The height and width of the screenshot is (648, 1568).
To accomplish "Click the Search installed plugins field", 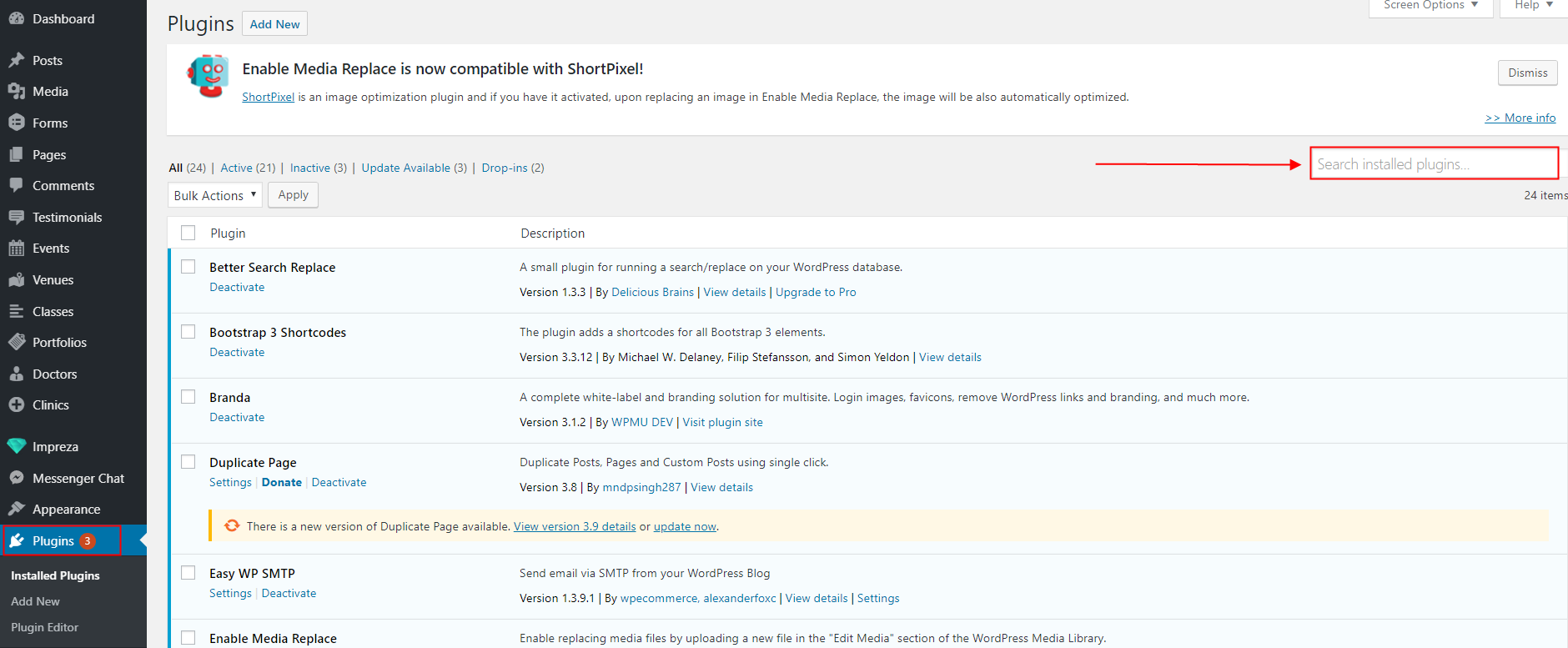I will coord(1435,163).
